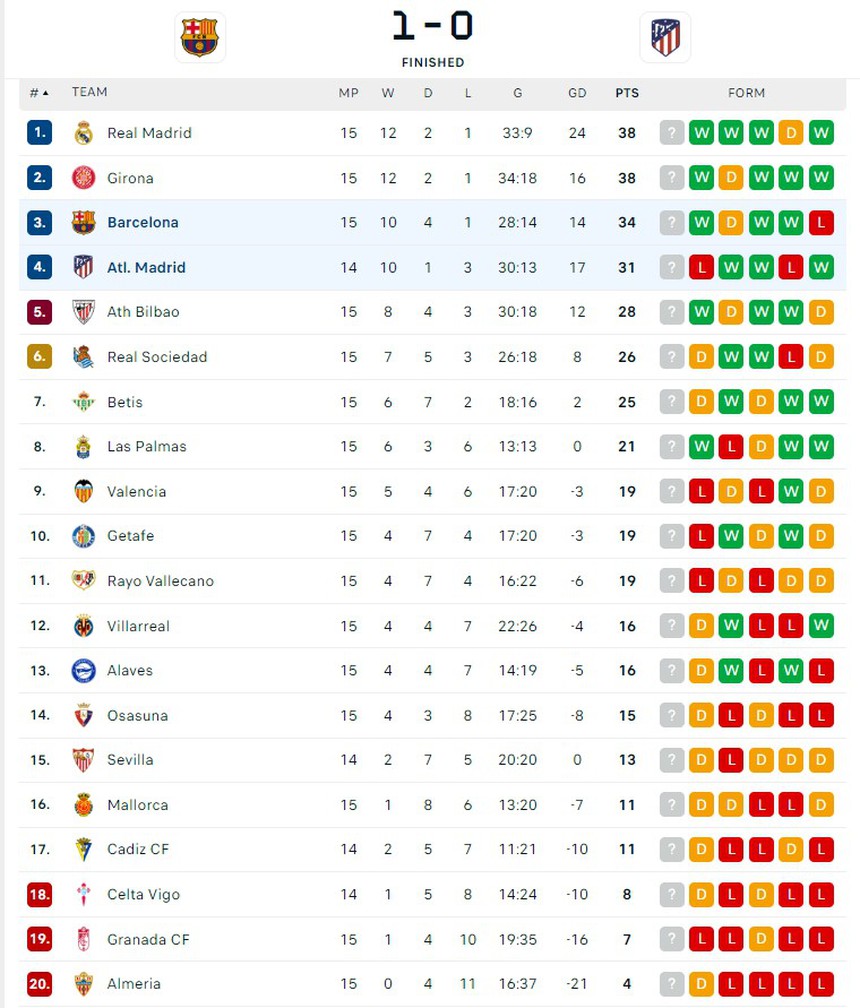Select the Real Madrid team logo

(85, 132)
